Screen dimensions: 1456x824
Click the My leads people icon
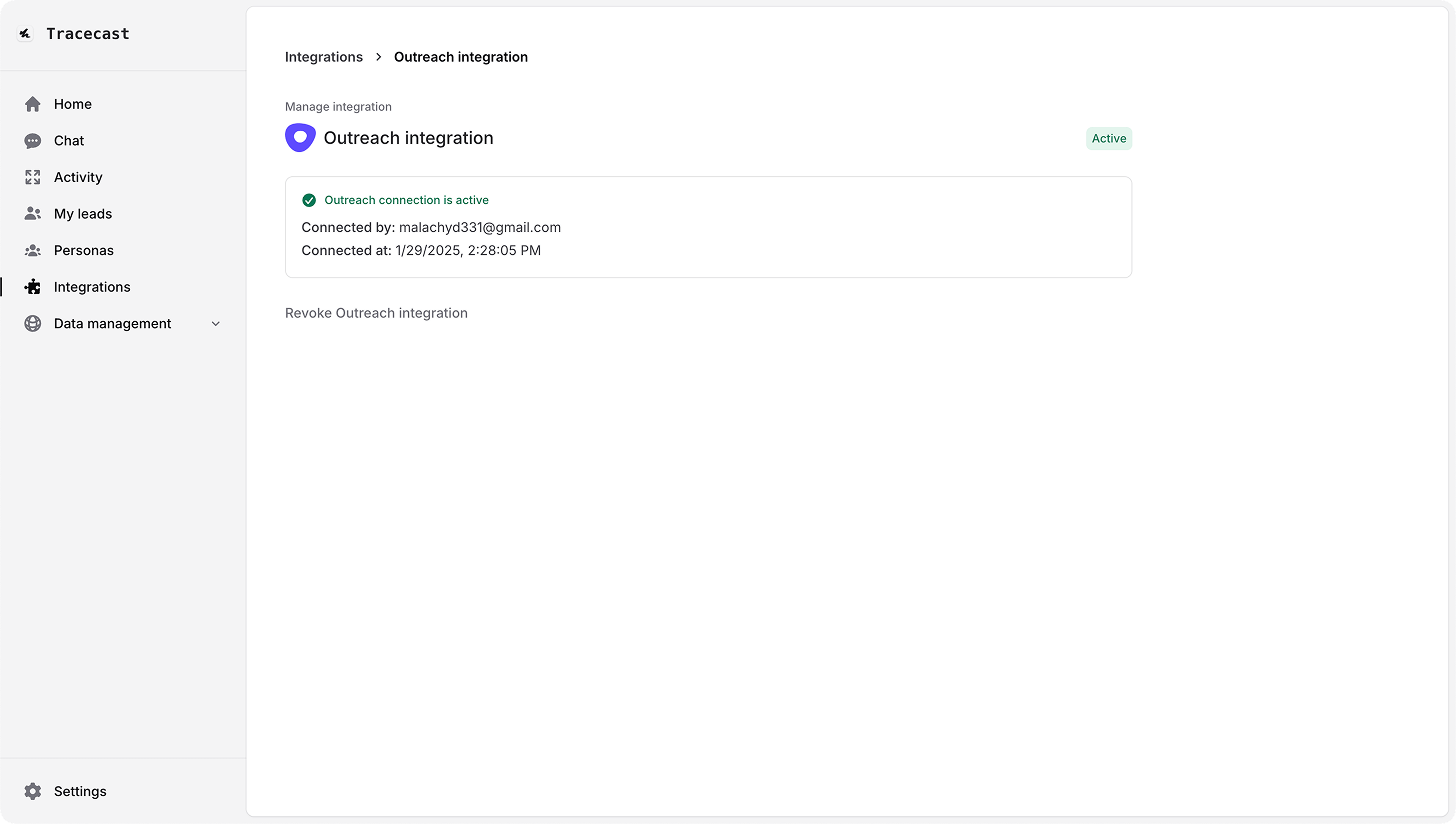click(x=33, y=214)
